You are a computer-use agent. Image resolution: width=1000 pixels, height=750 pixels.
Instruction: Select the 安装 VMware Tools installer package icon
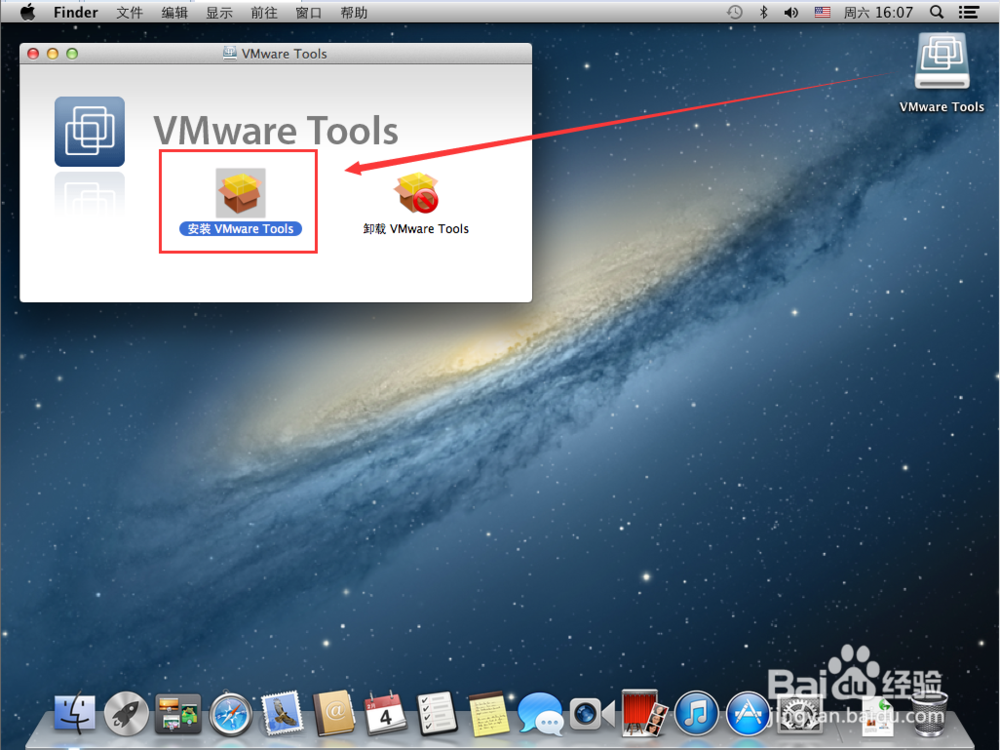240,193
